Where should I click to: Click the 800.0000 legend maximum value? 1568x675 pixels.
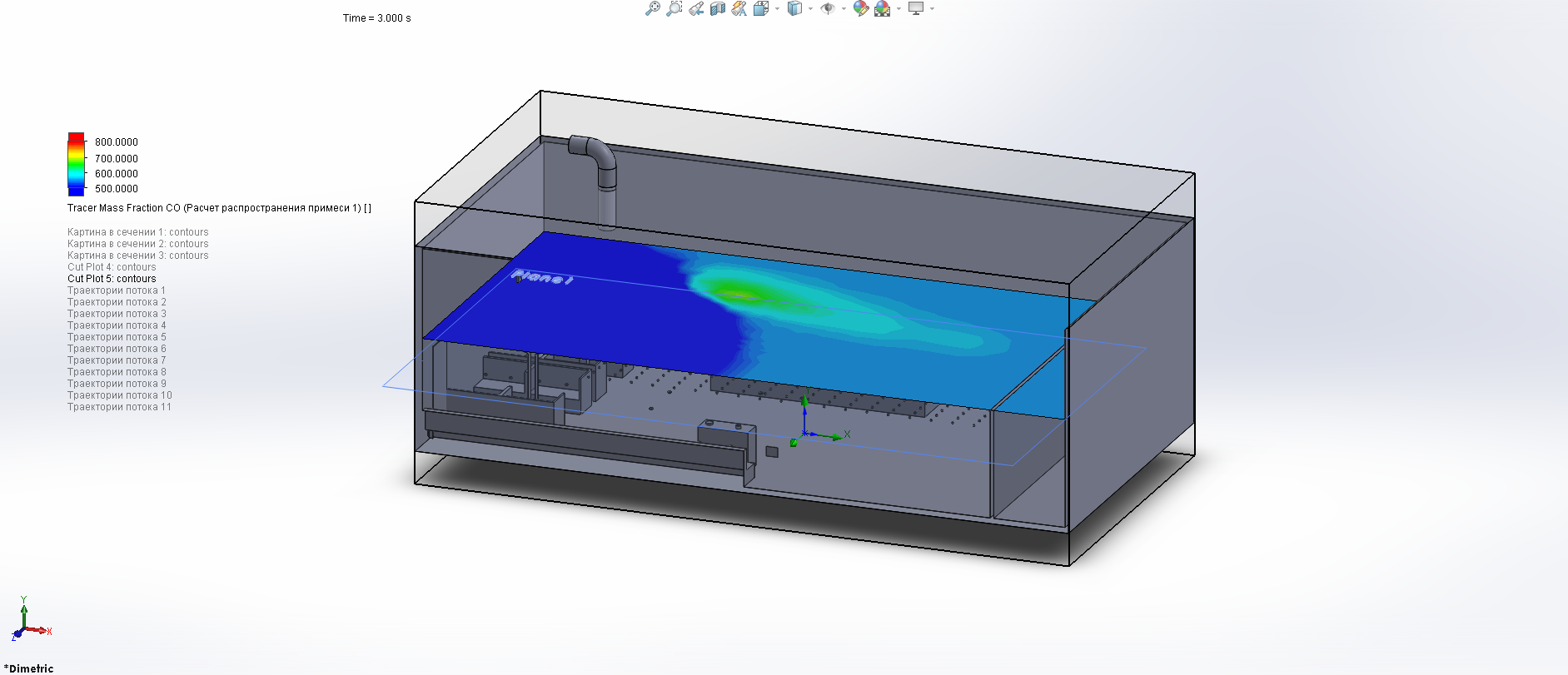[x=117, y=142]
